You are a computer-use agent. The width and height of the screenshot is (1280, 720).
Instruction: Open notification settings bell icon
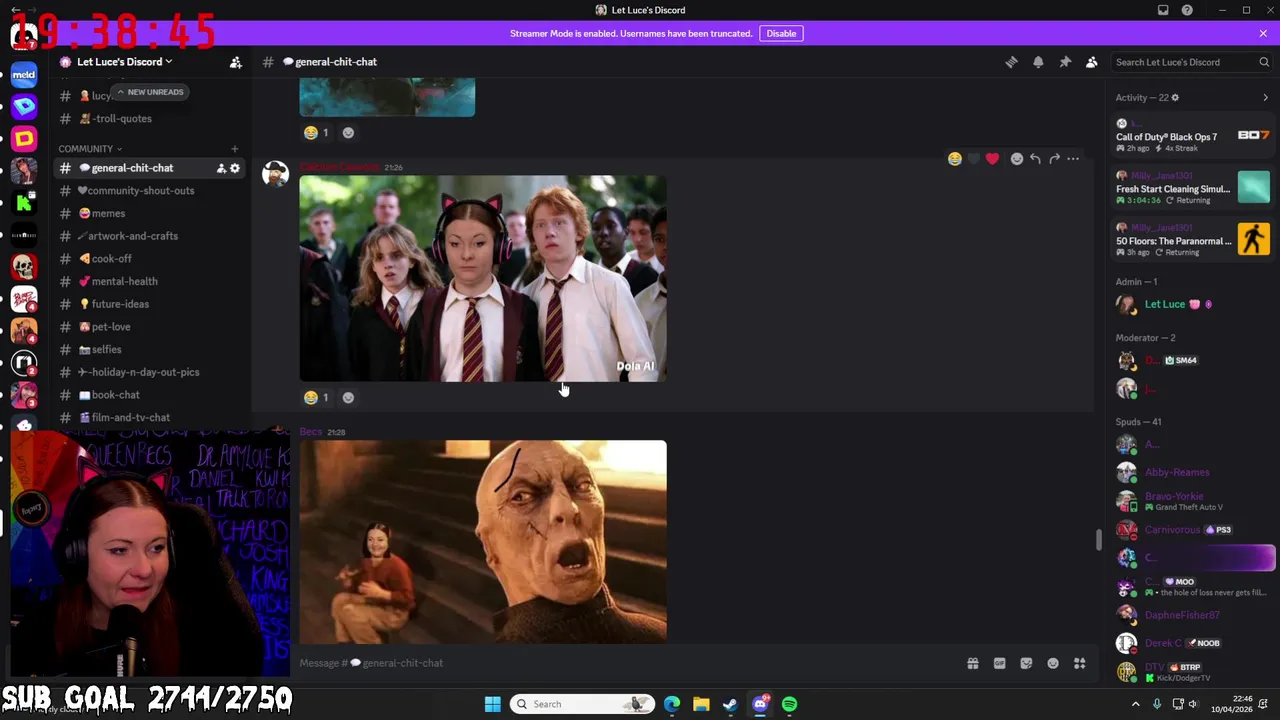pyautogui.click(x=1038, y=62)
